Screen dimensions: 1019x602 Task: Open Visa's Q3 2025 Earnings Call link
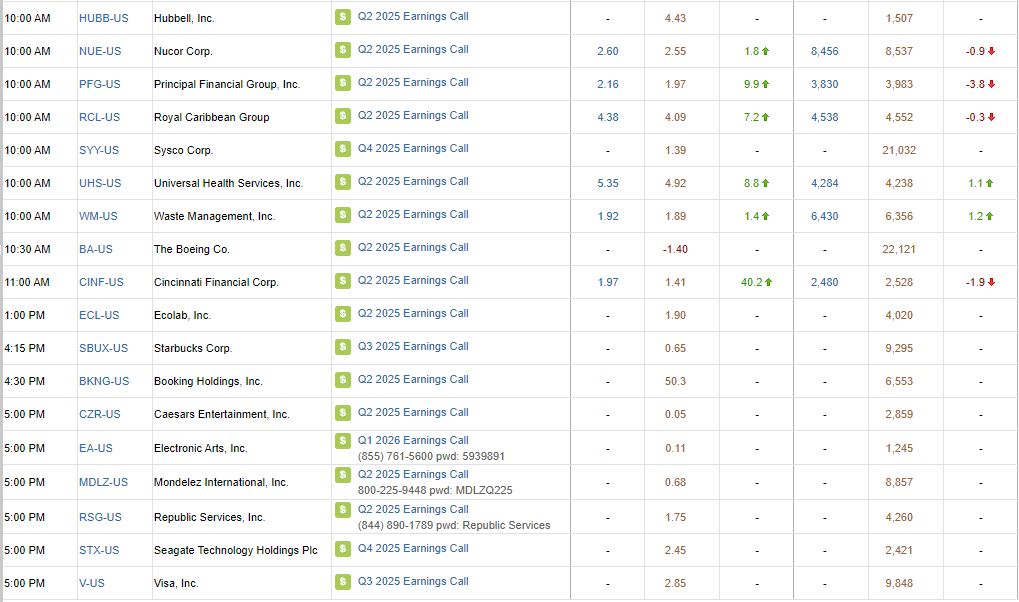[413, 581]
